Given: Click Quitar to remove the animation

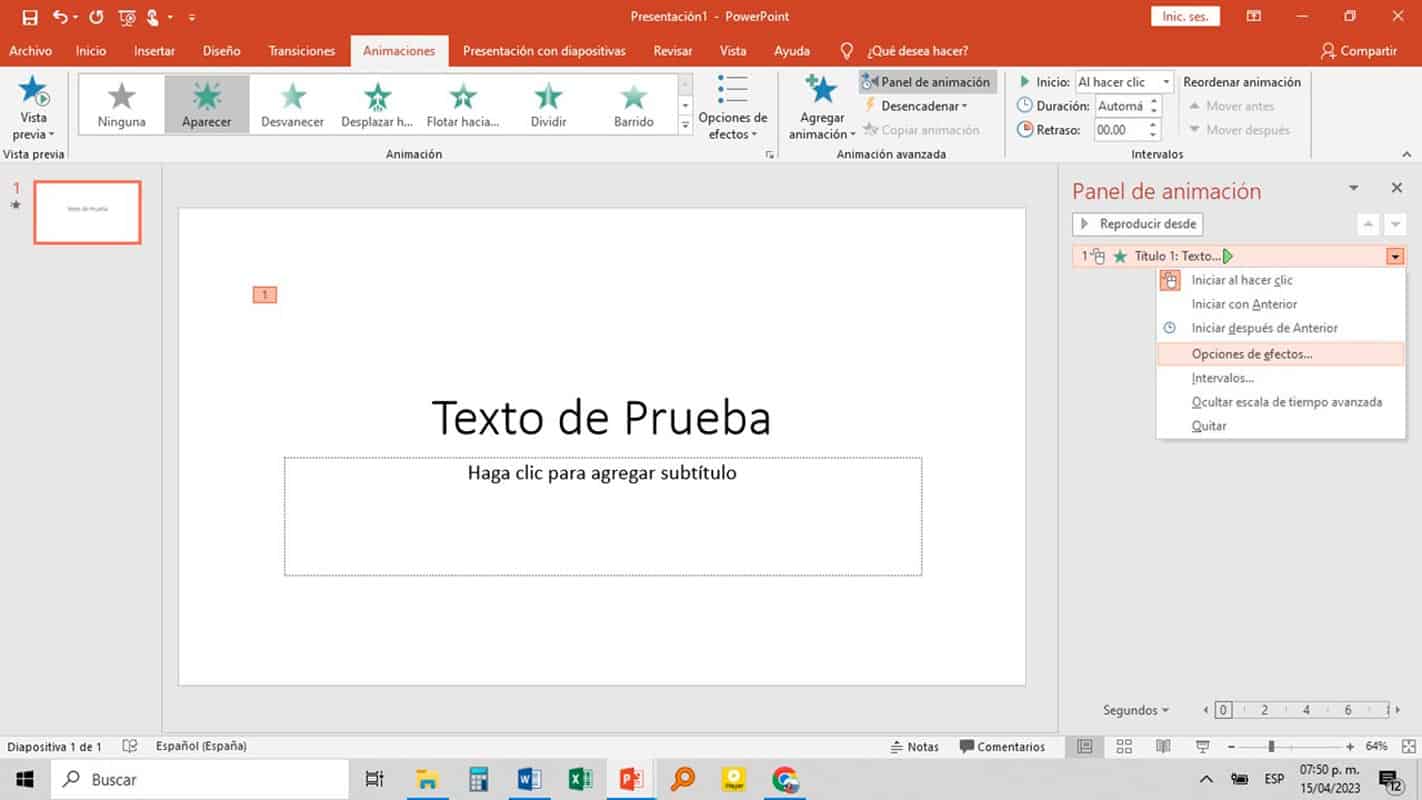Looking at the screenshot, I should tap(1280, 426).
